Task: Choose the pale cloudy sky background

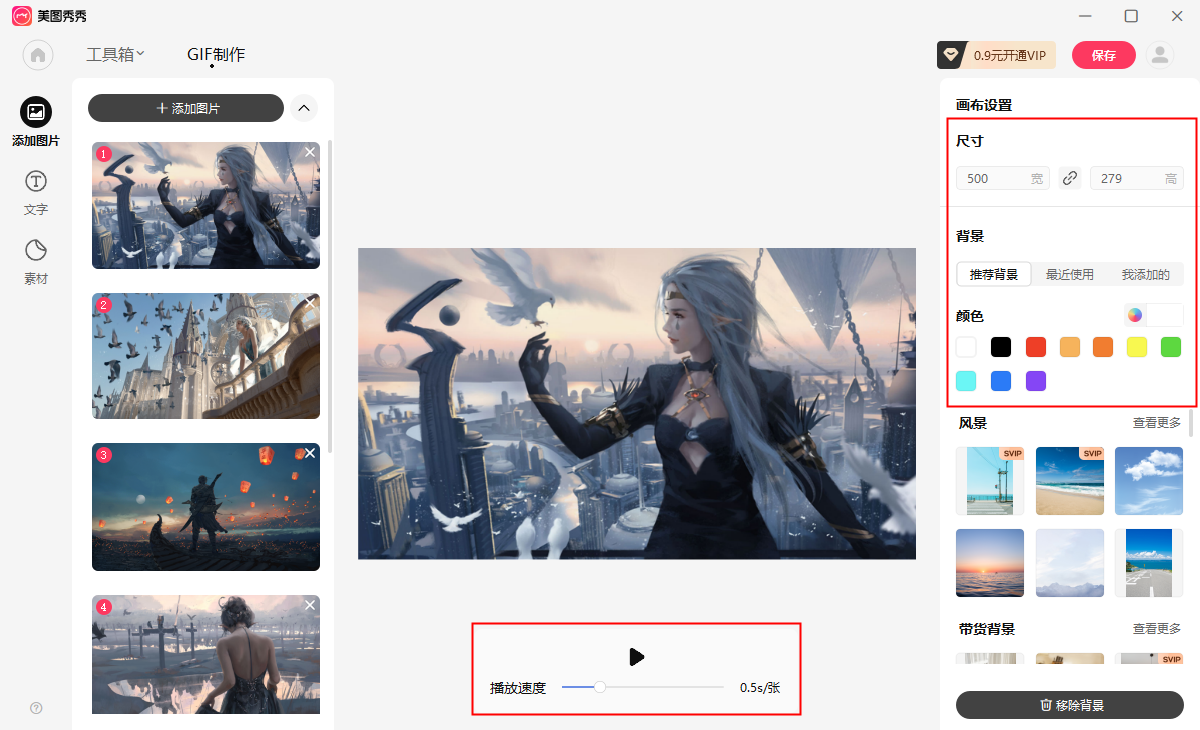Action: (x=1070, y=563)
